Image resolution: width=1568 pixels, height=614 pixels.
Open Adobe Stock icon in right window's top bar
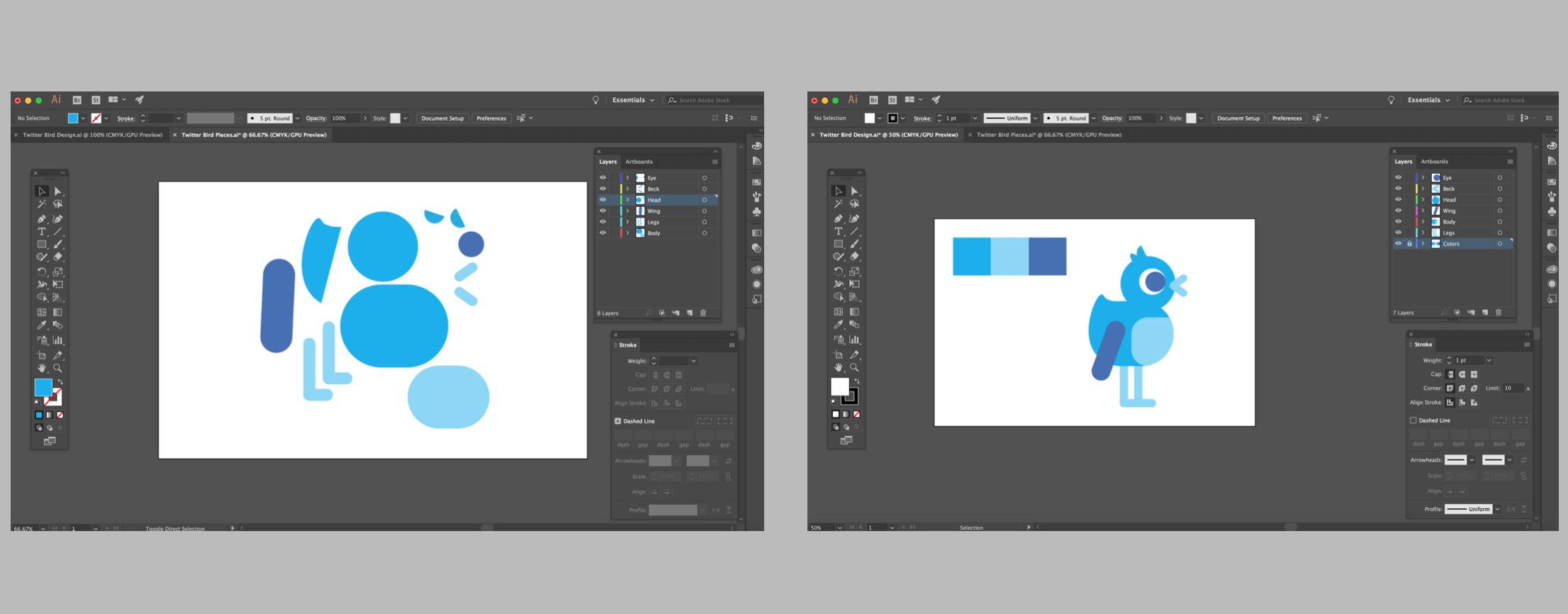[892, 100]
